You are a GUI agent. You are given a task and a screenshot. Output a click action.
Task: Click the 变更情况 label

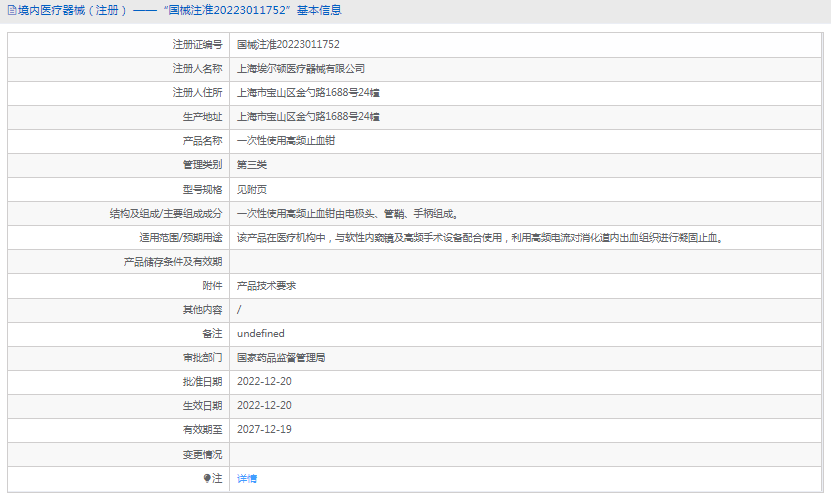tap(202, 455)
